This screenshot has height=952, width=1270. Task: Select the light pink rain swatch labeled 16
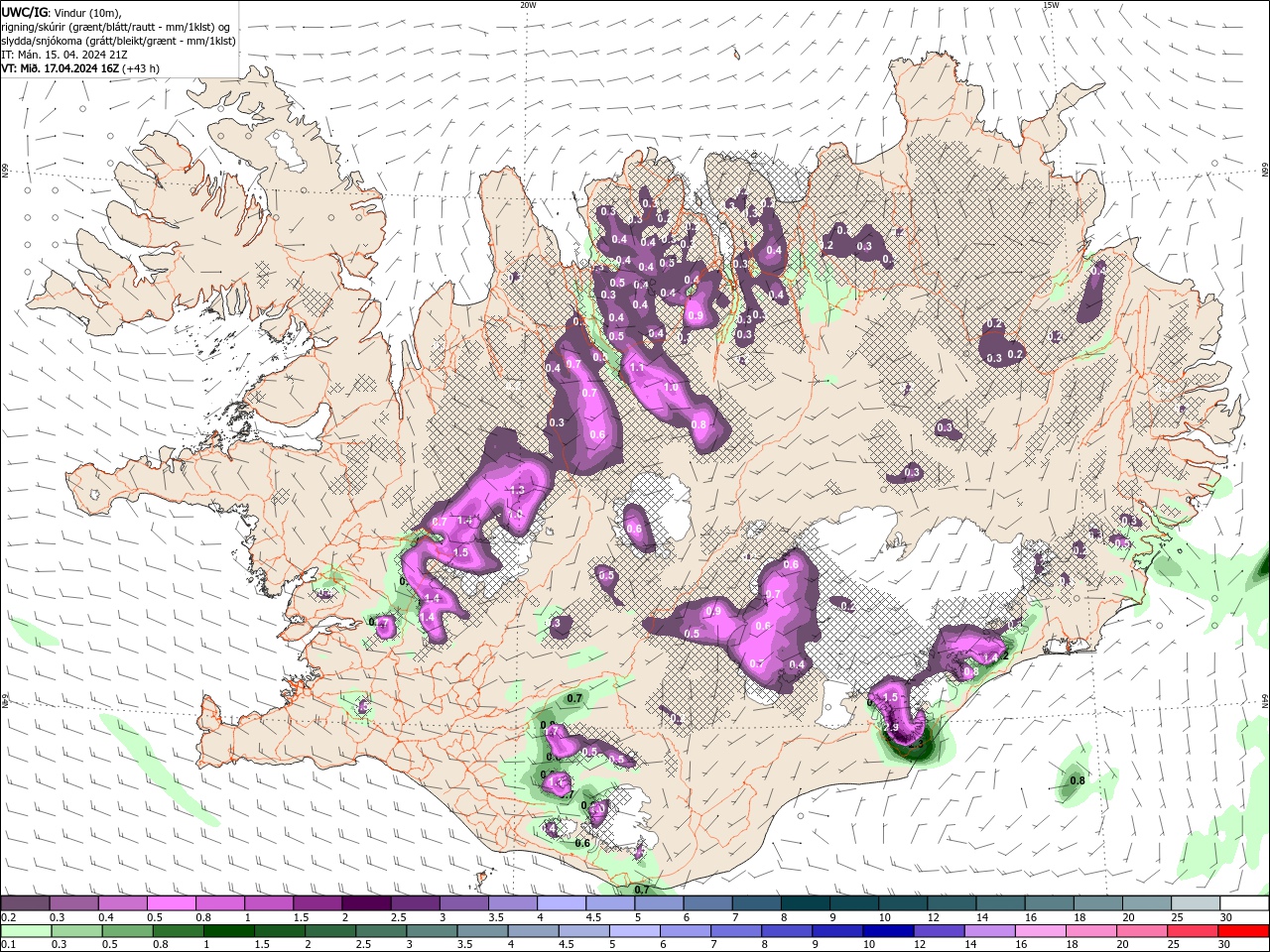point(1039,931)
